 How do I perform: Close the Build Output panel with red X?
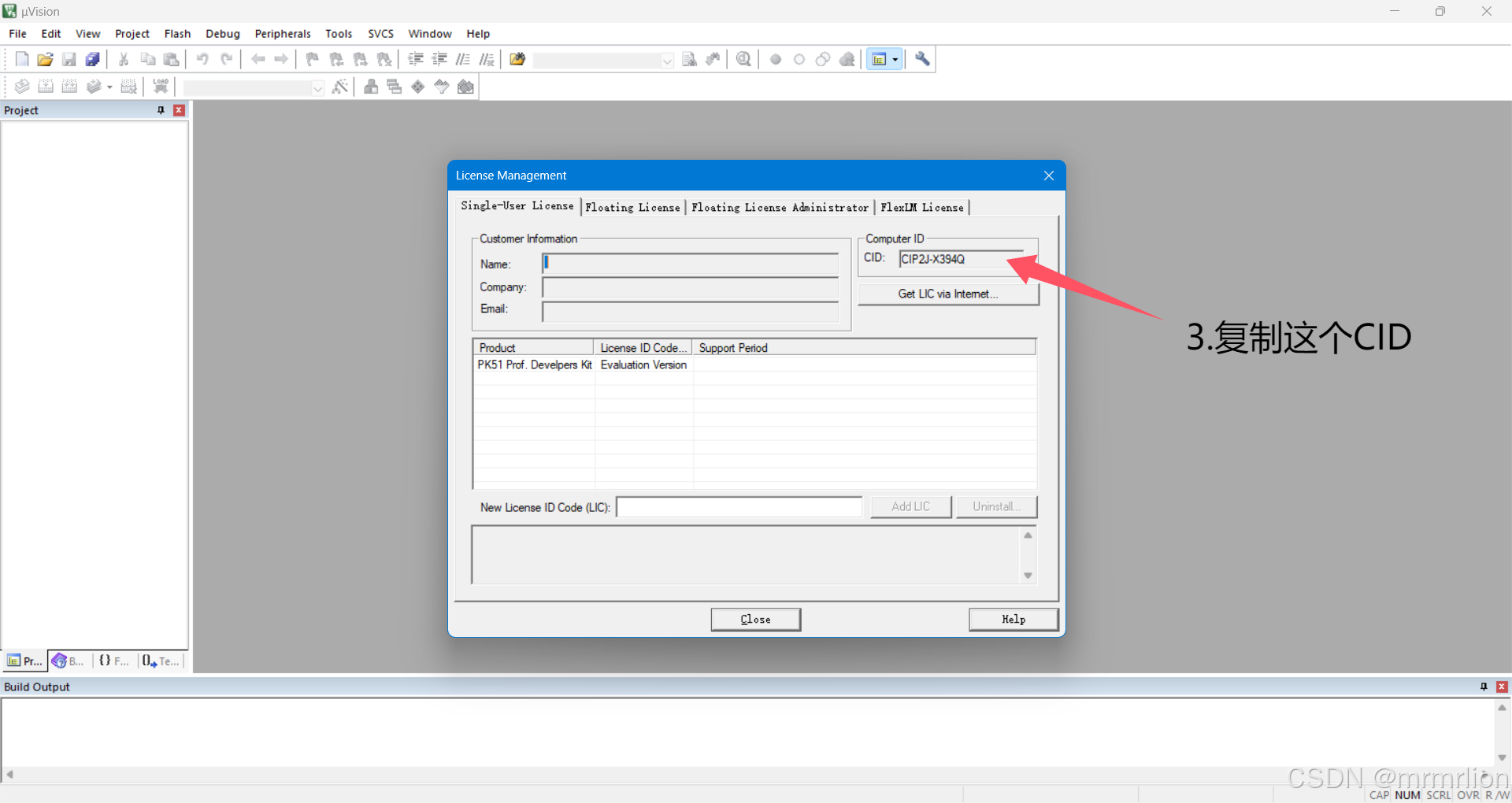point(1502,686)
